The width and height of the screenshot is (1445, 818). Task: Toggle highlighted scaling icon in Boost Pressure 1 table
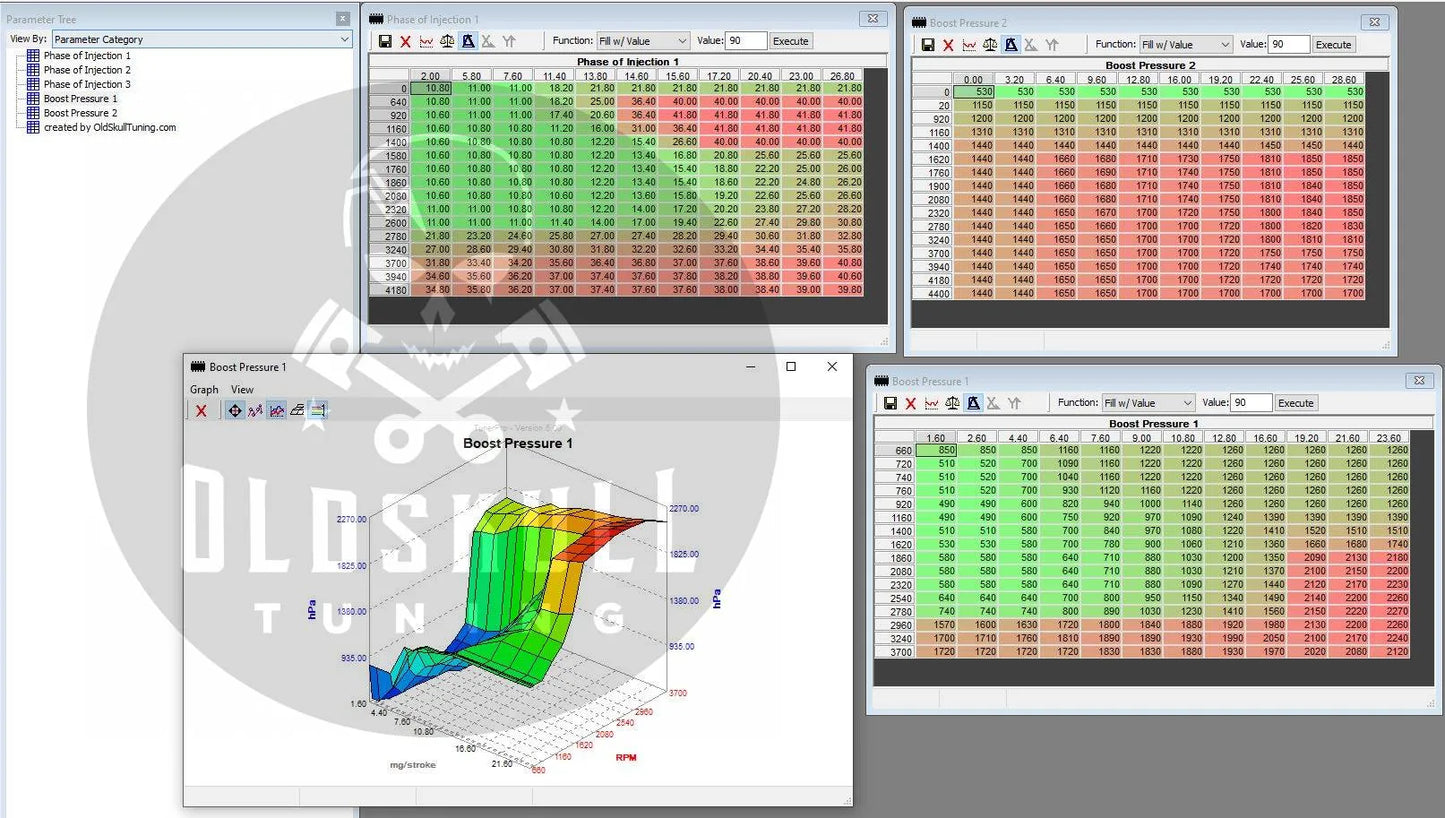point(973,403)
